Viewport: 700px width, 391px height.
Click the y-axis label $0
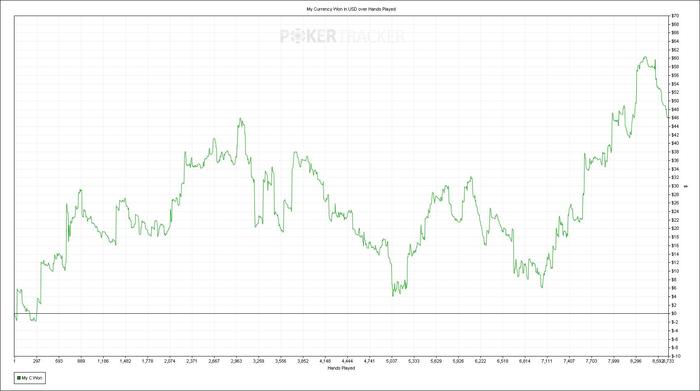[675, 313]
